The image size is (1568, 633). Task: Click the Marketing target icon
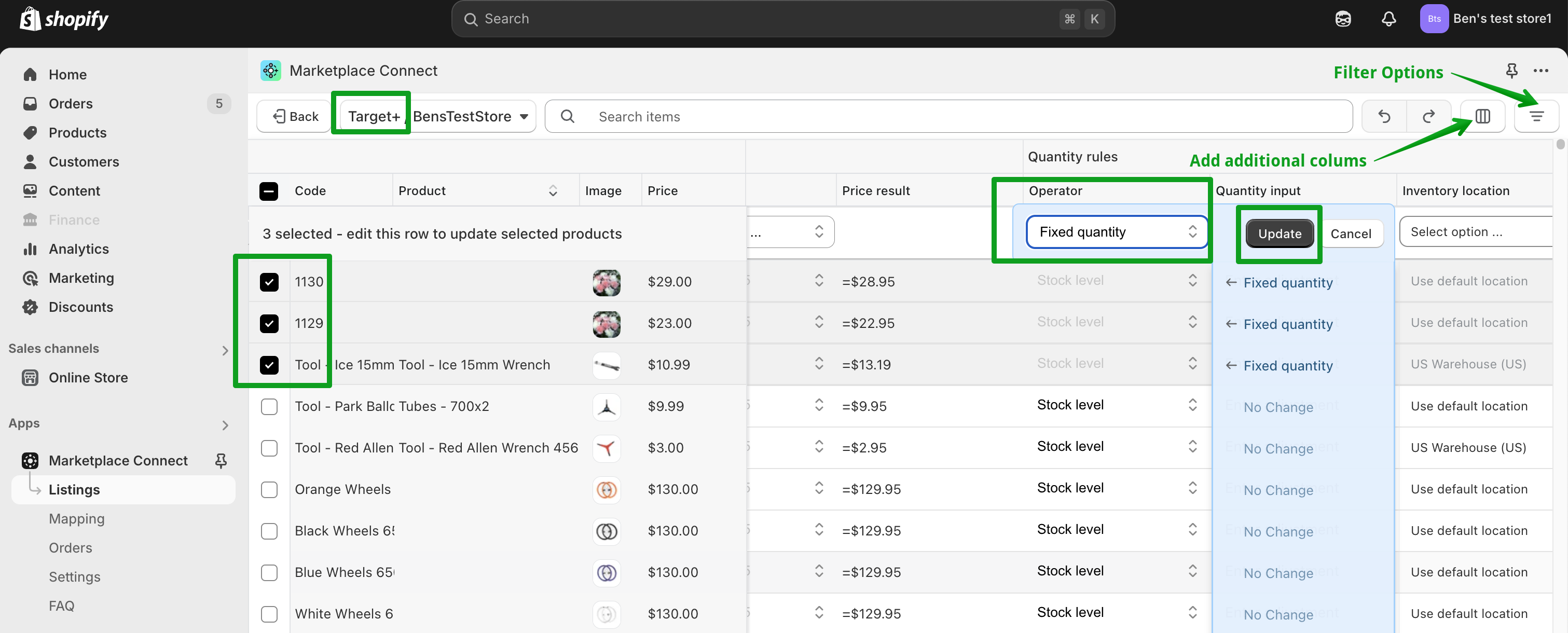(30, 278)
